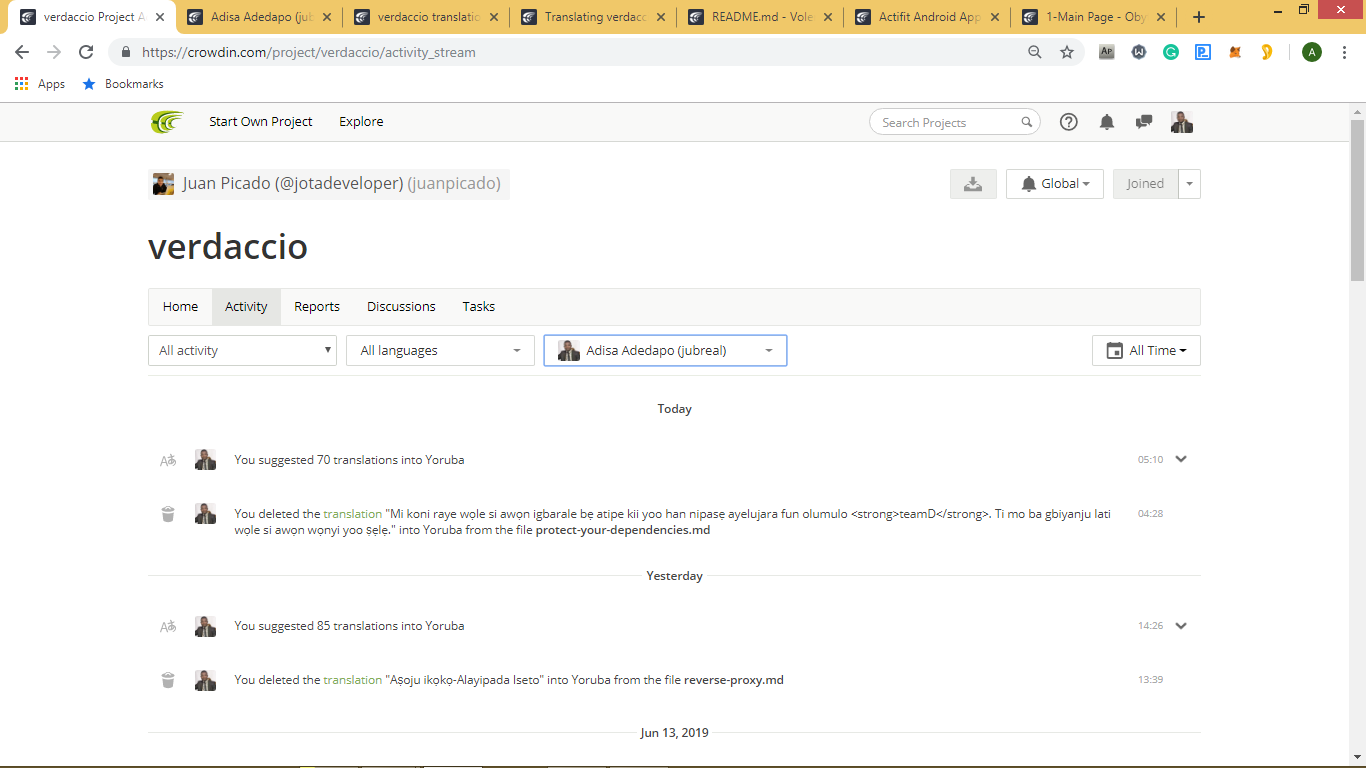Open the Reports tab
Image resolution: width=1366 pixels, height=768 pixels.
(317, 307)
